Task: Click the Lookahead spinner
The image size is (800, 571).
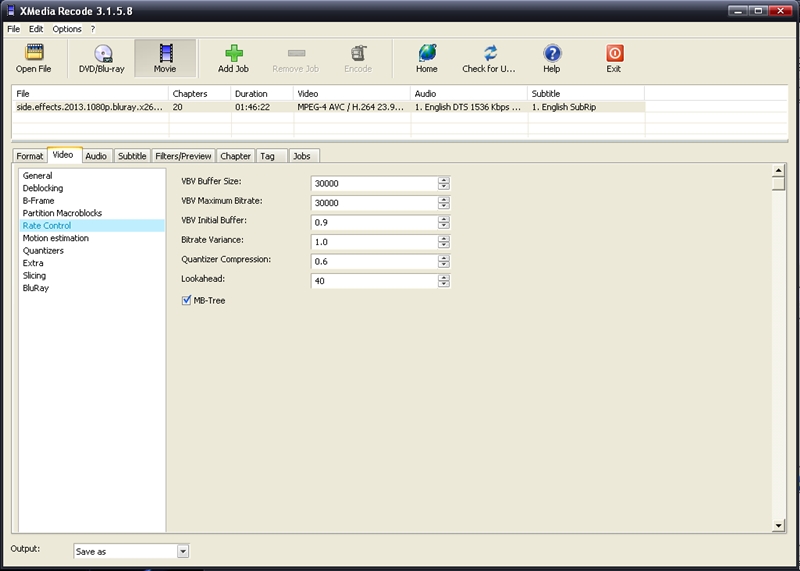Action: (x=444, y=281)
